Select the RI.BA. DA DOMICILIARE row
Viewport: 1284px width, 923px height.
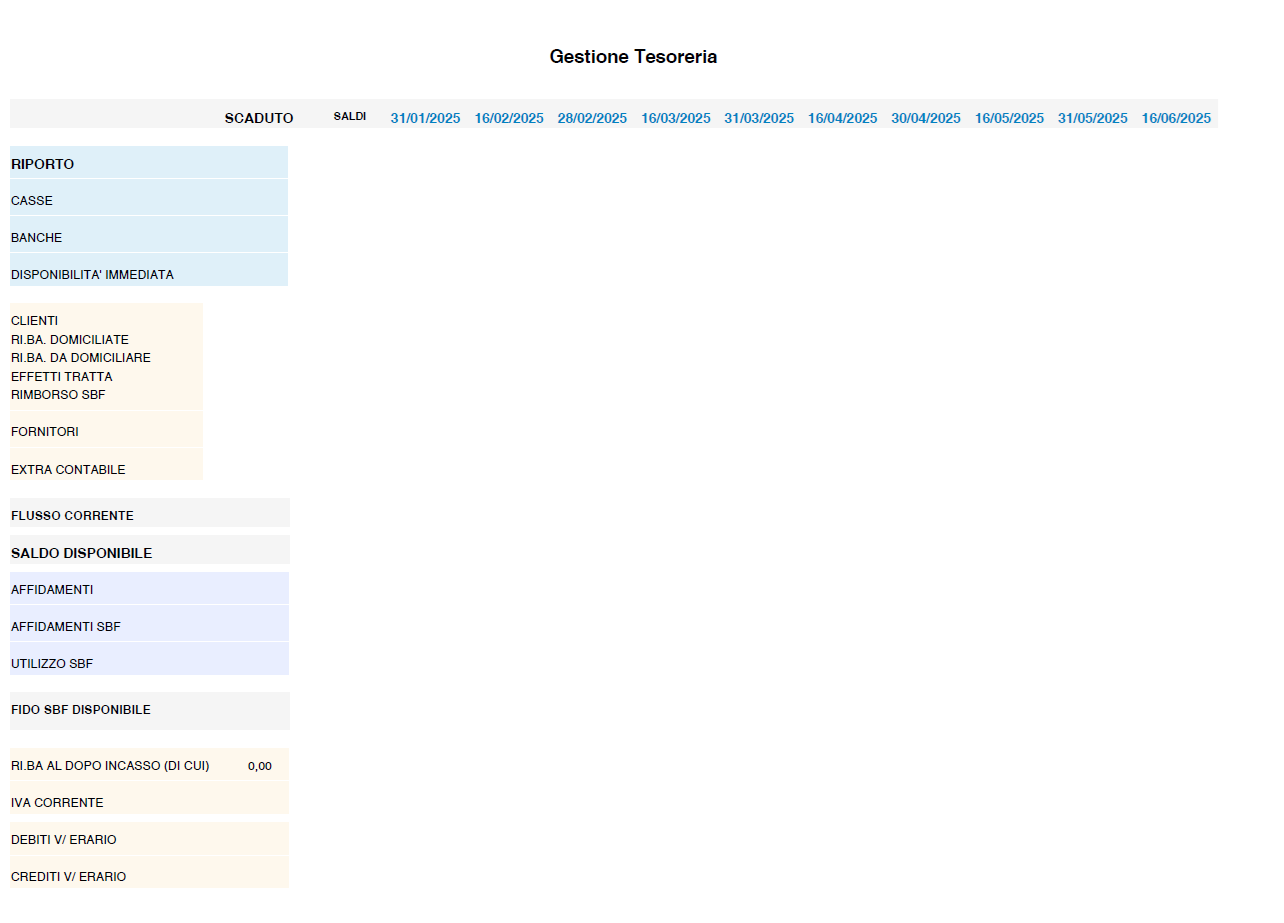click(81, 358)
